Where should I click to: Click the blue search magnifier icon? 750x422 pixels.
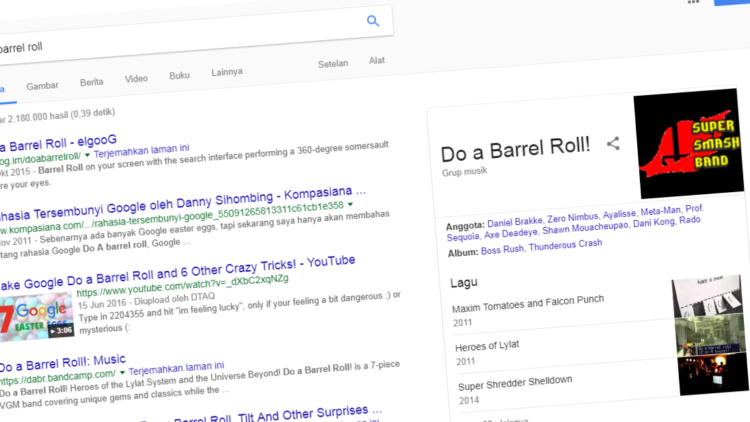[373, 21]
